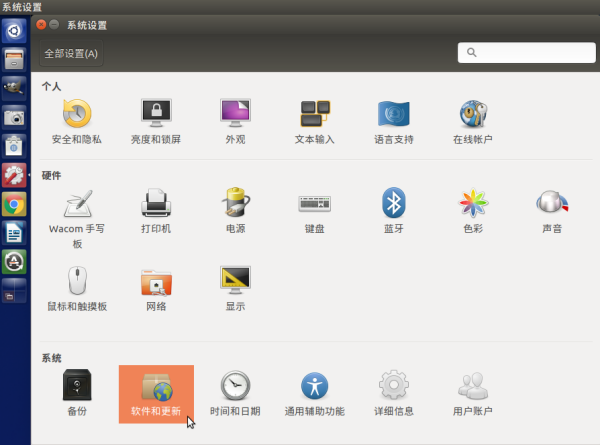Open Software Updater in the launcher

tap(14, 262)
